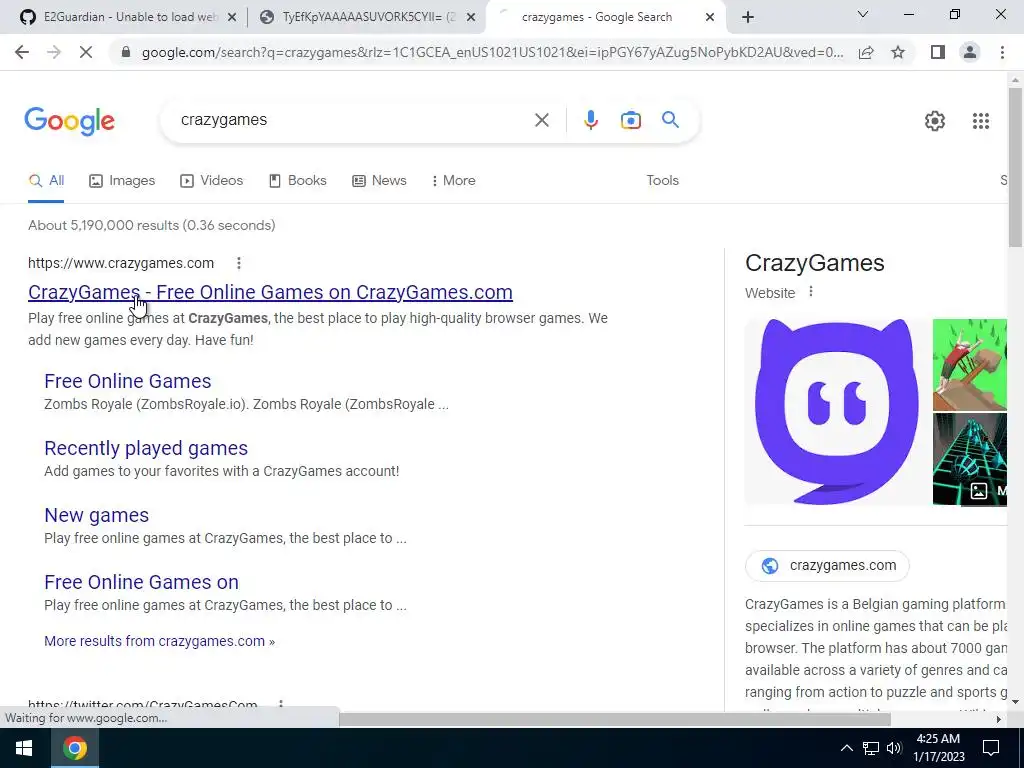Viewport: 1024px width, 768px height.
Task: Click the https://www.crazygames.com URL text
Action: (121, 263)
